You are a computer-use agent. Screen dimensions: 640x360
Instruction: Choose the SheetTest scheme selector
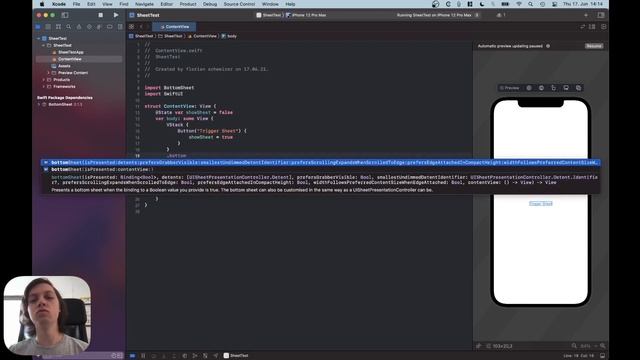[x=269, y=15]
